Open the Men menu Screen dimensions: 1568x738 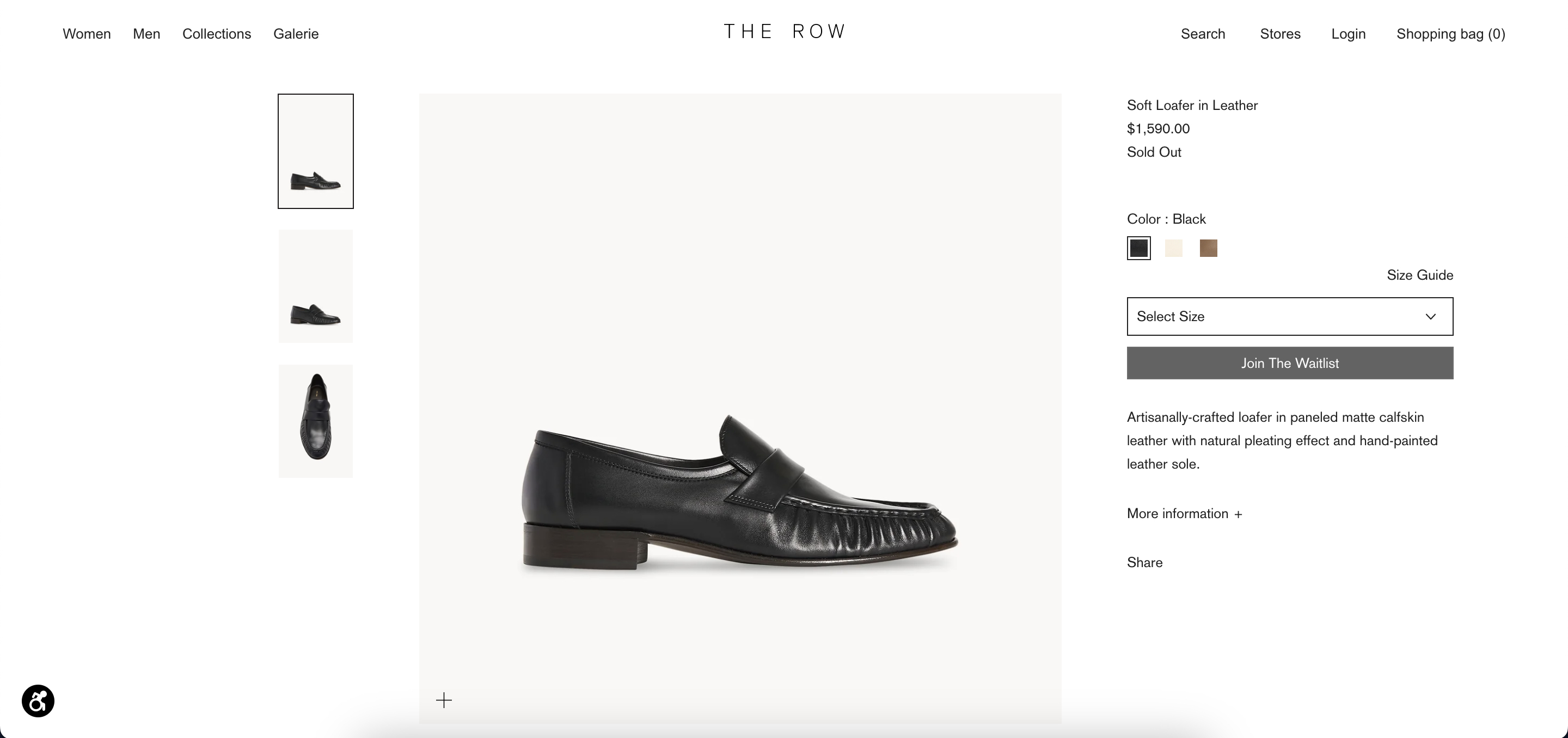click(x=146, y=34)
